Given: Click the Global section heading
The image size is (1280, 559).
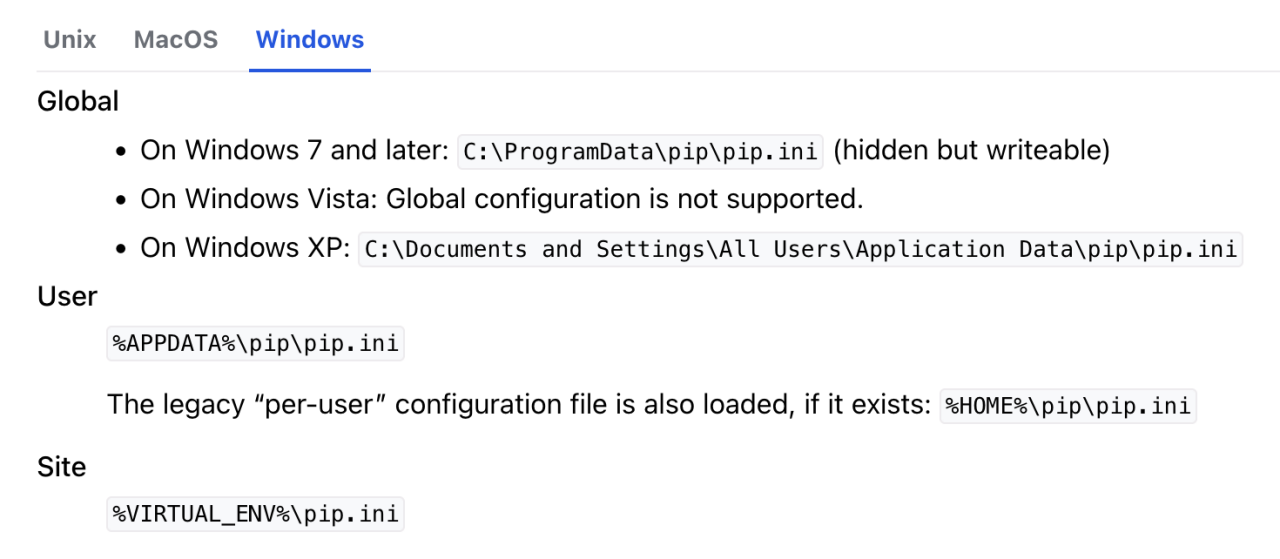Looking at the screenshot, I should (x=78, y=101).
